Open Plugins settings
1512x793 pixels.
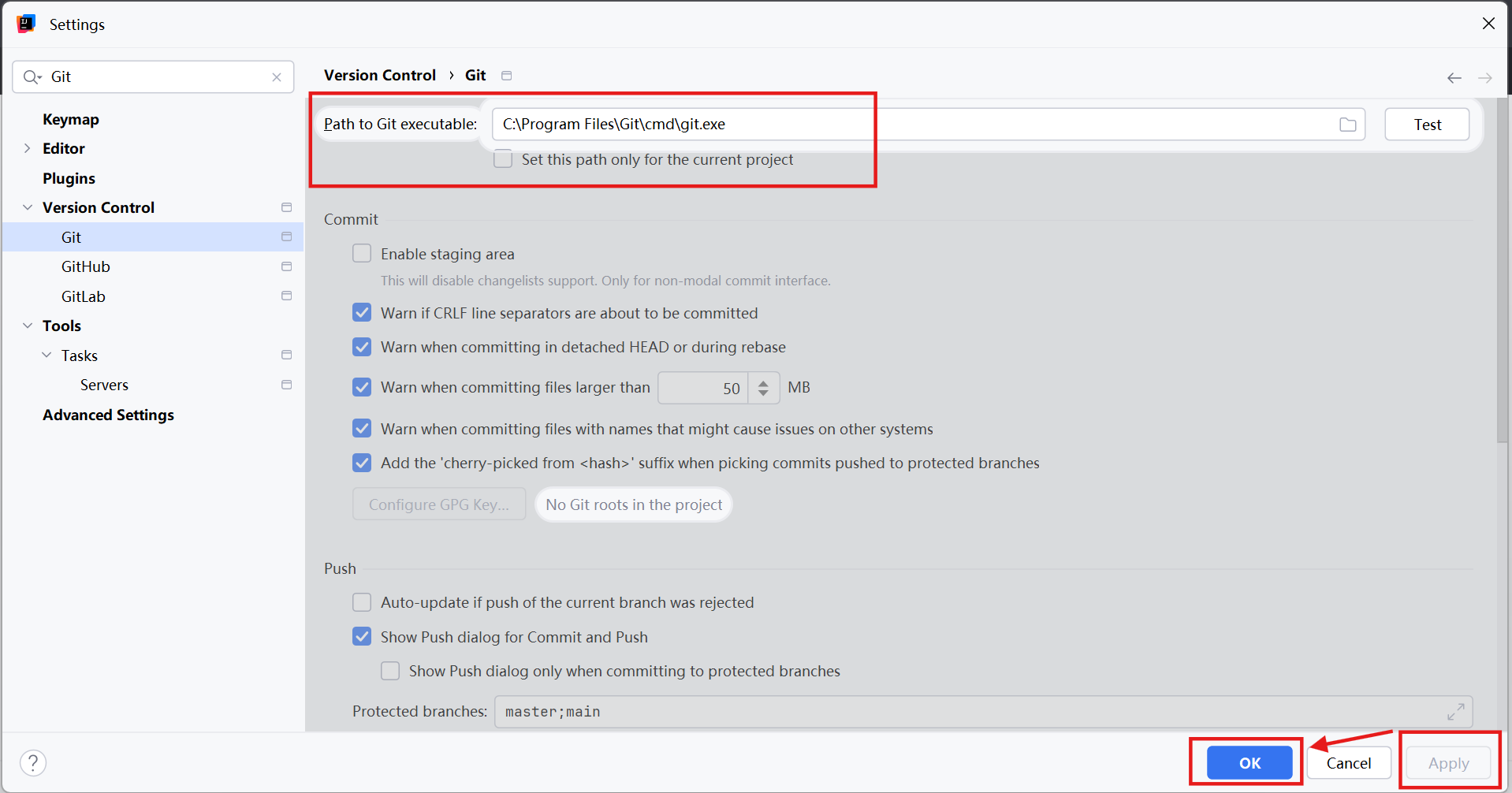[x=69, y=178]
